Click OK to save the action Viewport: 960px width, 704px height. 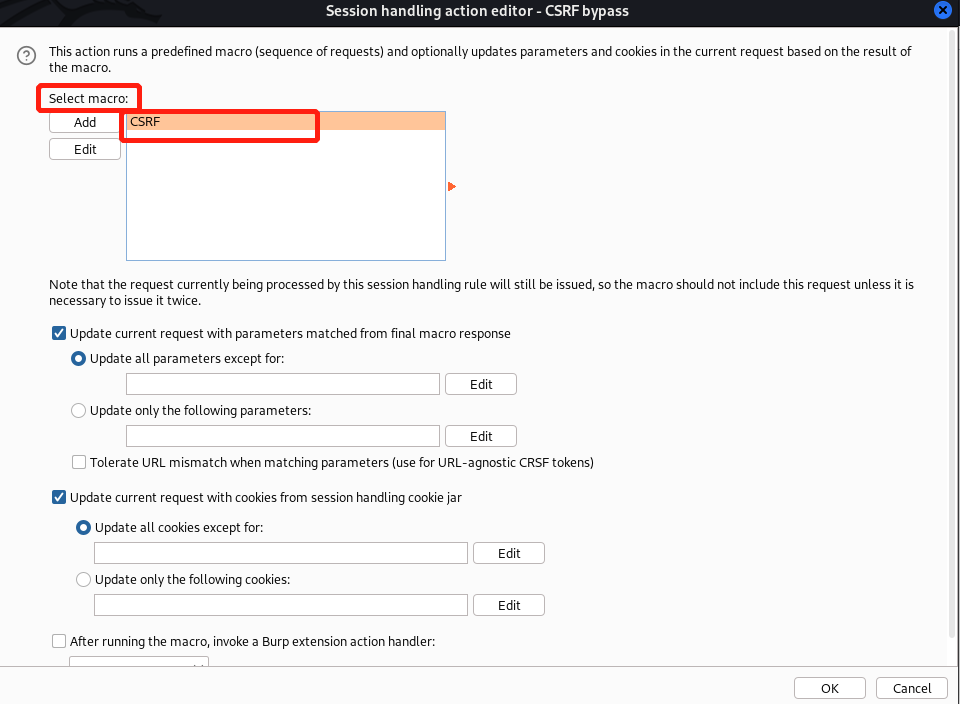830,688
